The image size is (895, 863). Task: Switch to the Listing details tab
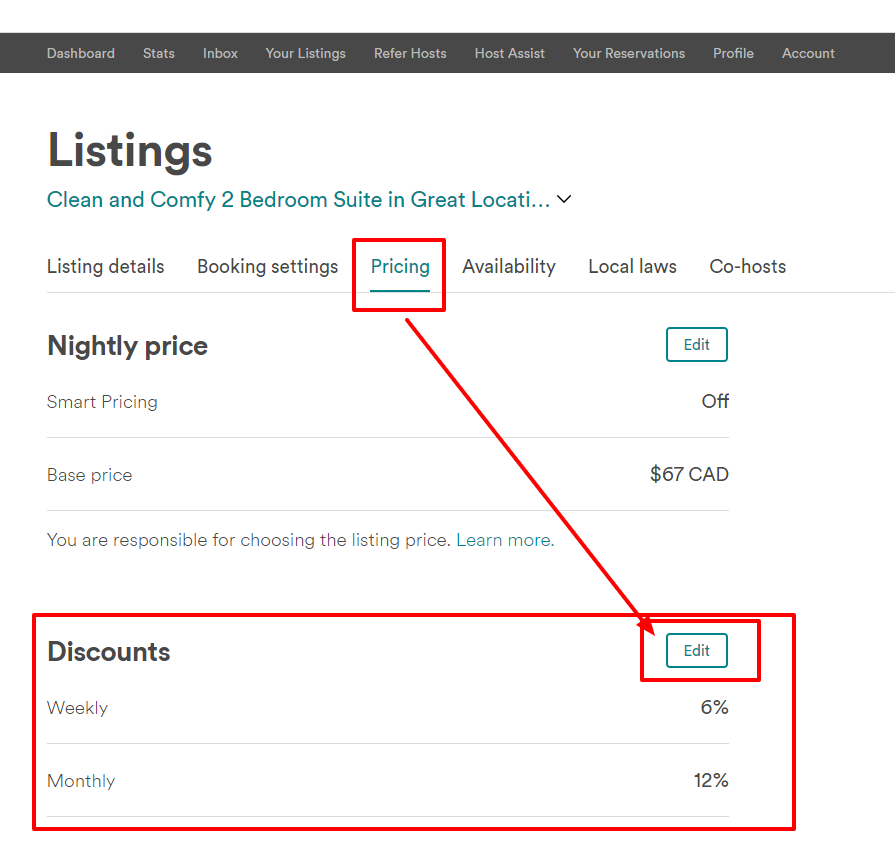tap(105, 266)
